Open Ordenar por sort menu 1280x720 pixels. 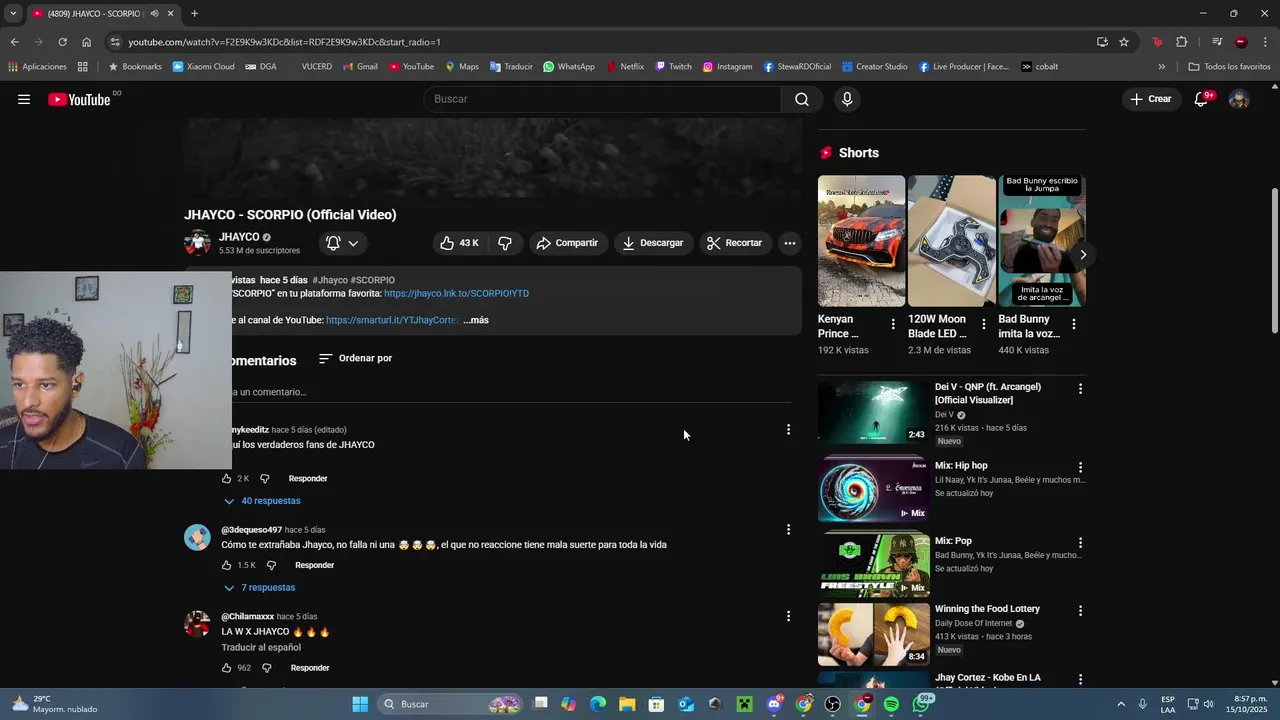click(x=355, y=358)
